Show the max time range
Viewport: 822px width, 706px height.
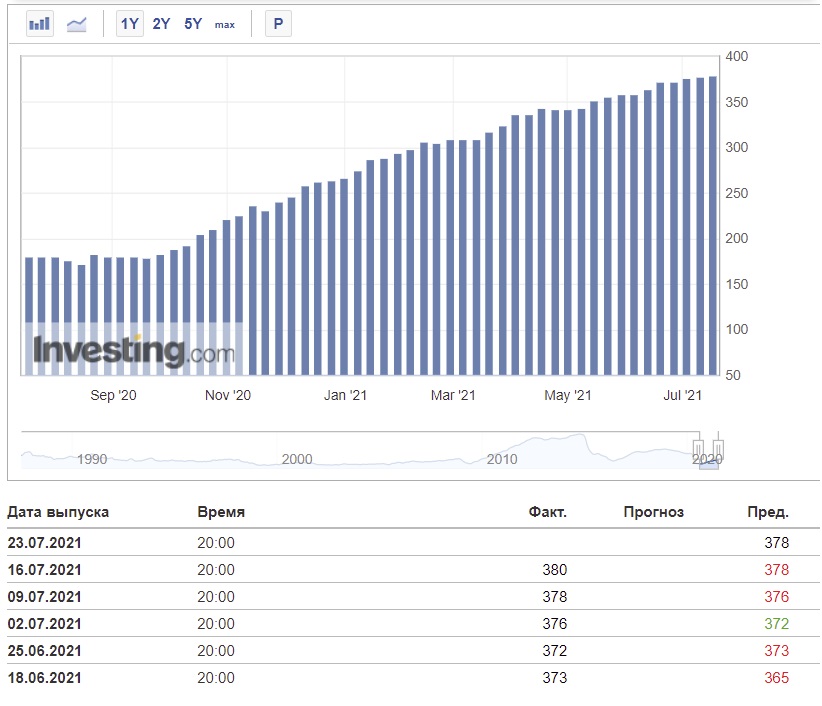click(225, 25)
